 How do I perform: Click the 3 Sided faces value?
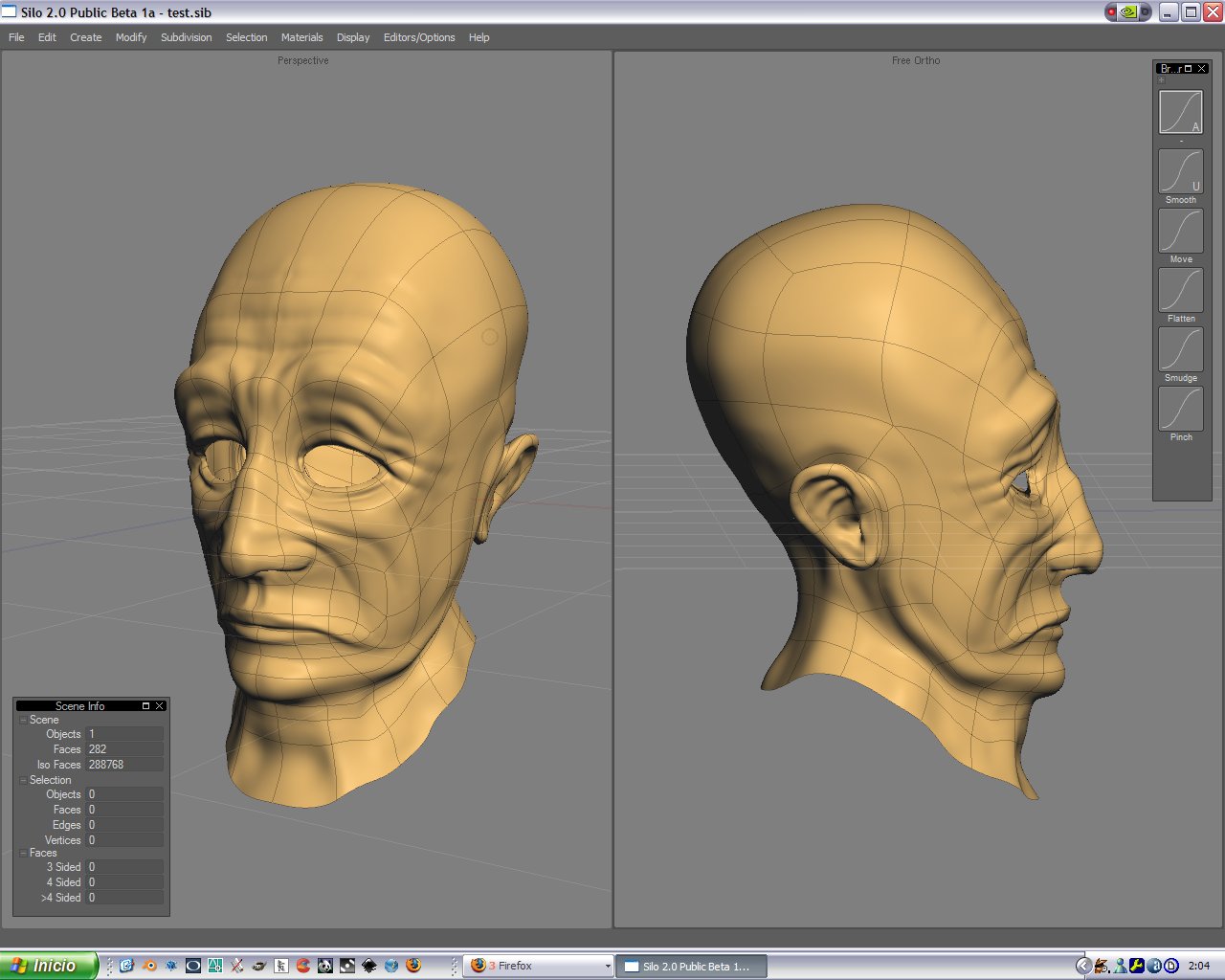coord(124,867)
